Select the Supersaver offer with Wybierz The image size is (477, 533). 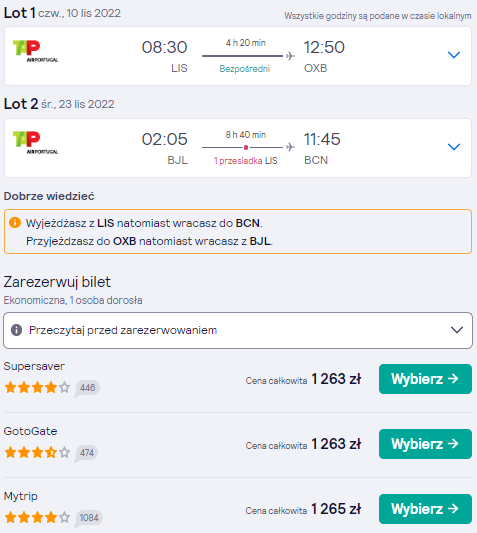[x=425, y=379]
